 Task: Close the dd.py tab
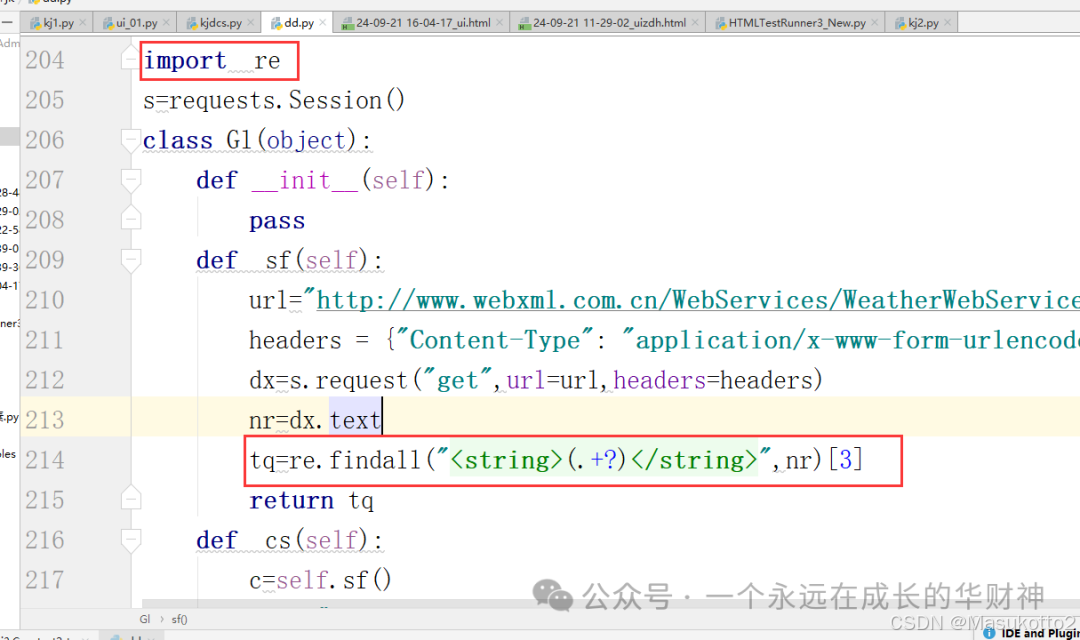click(x=322, y=23)
